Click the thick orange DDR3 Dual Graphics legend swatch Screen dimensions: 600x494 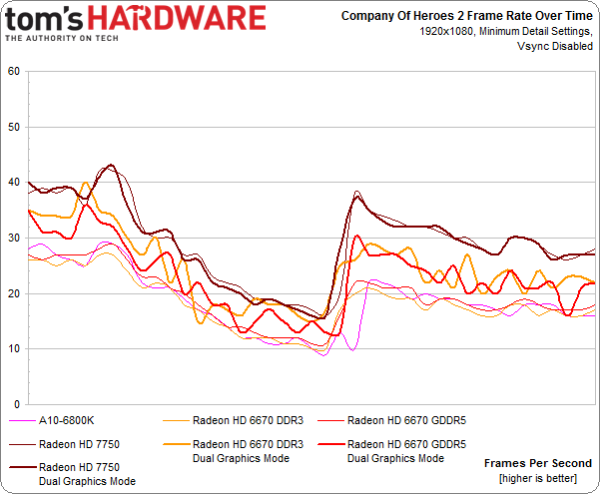pos(176,444)
